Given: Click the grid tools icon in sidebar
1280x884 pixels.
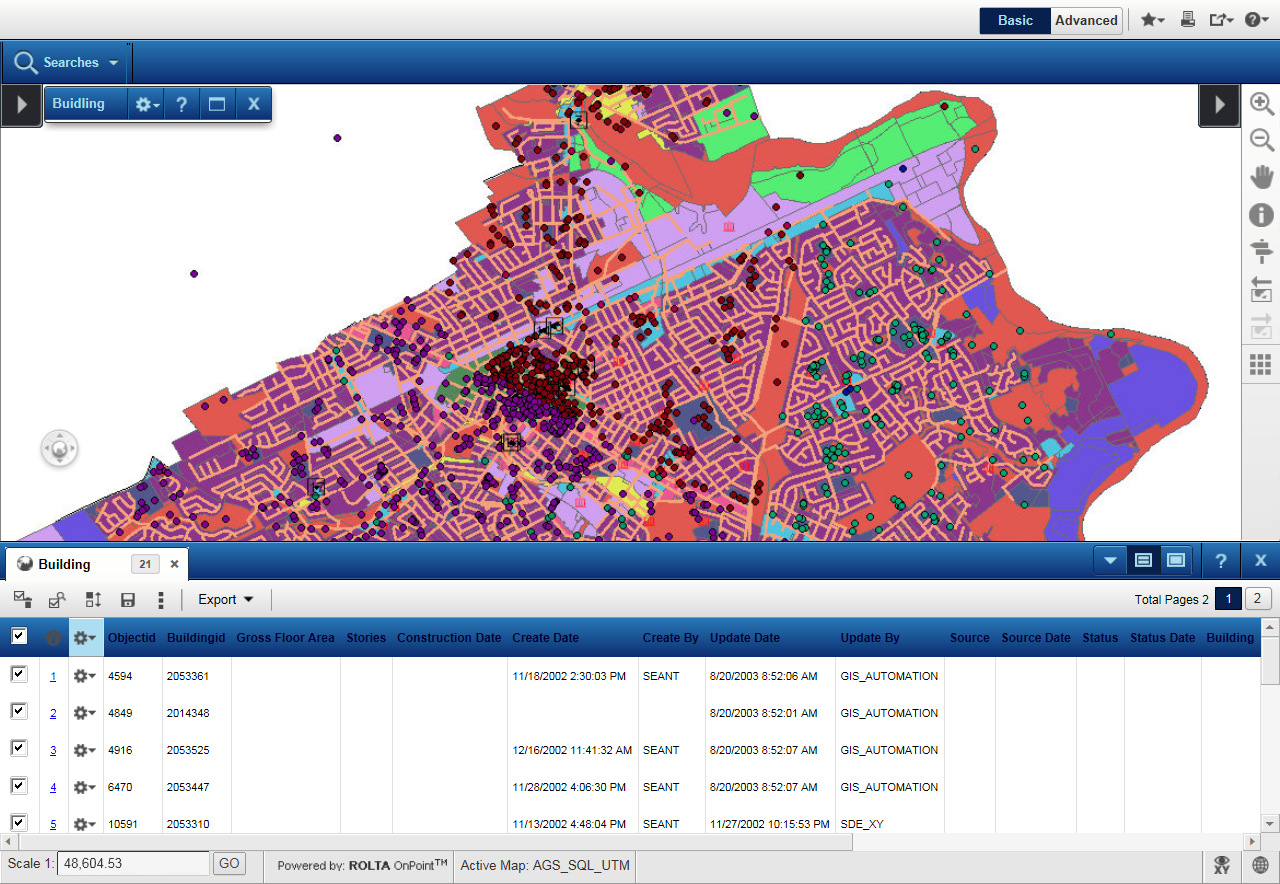Looking at the screenshot, I should 1262,365.
